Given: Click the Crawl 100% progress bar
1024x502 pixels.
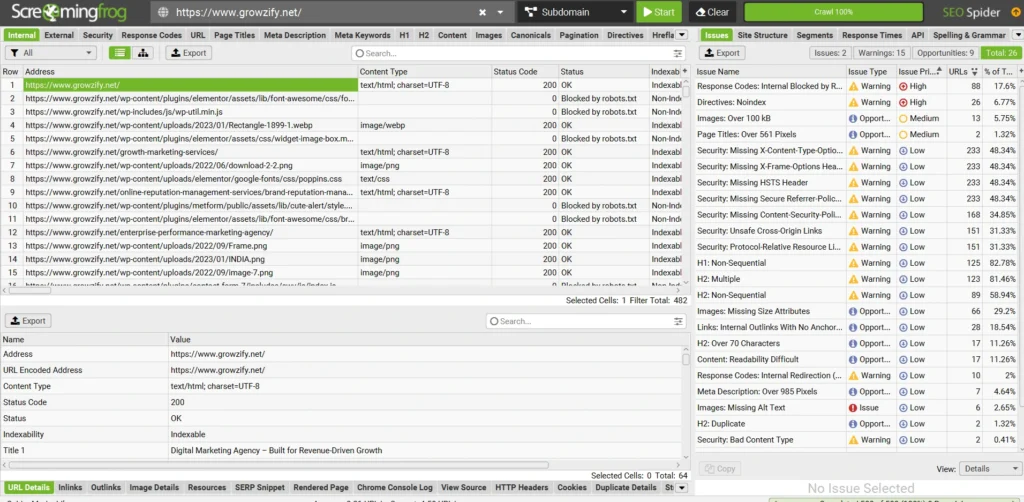Looking at the screenshot, I should click(833, 12).
